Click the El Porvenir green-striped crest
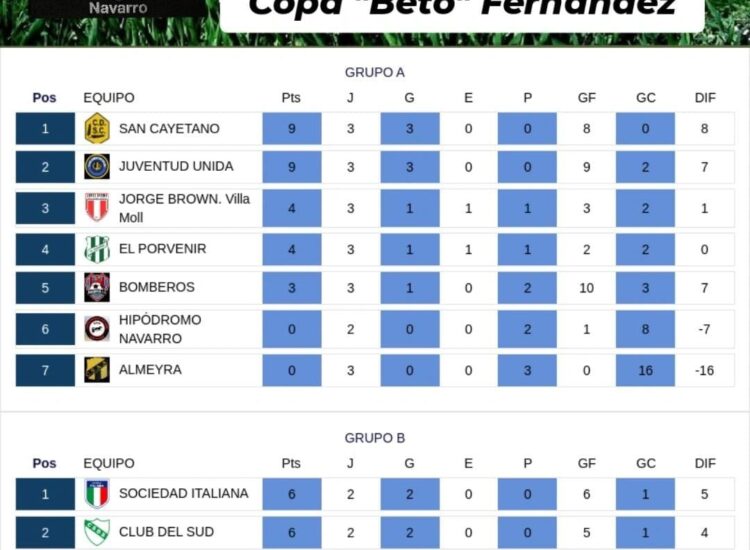The height and width of the screenshot is (550, 750). click(x=97, y=249)
